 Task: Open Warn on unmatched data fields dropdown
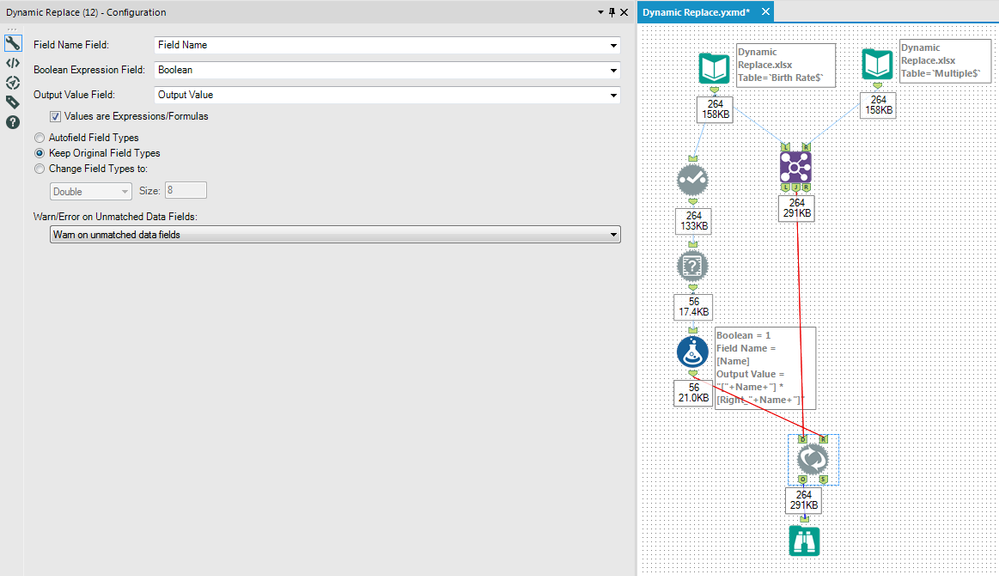coord(335,234)
